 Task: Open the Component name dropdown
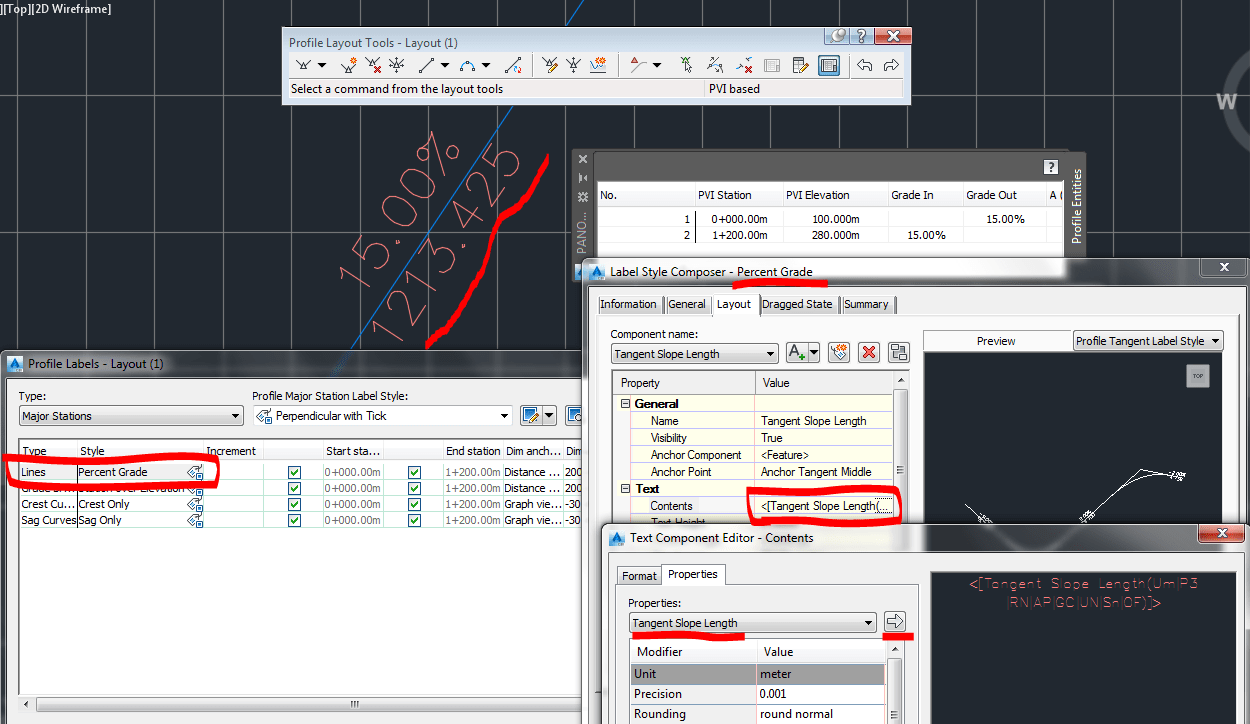tap(770, 353)
